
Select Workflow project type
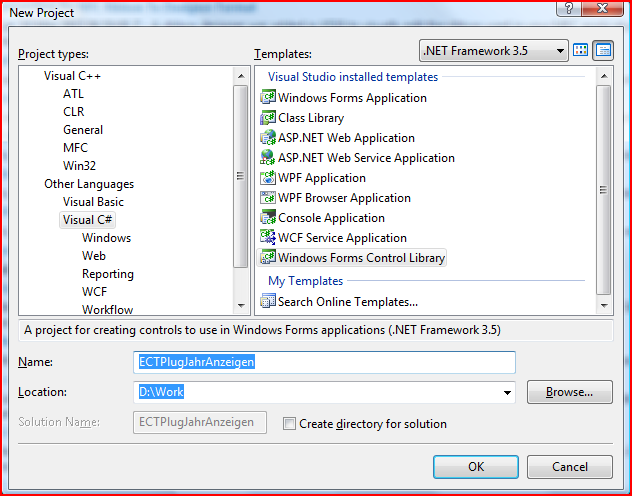point(108,309)
